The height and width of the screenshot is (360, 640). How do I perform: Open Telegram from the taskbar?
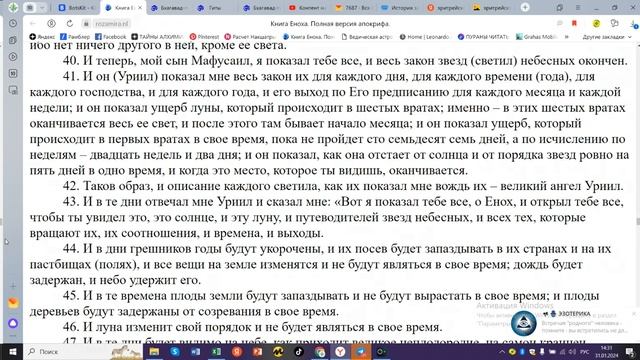(361, 351)
